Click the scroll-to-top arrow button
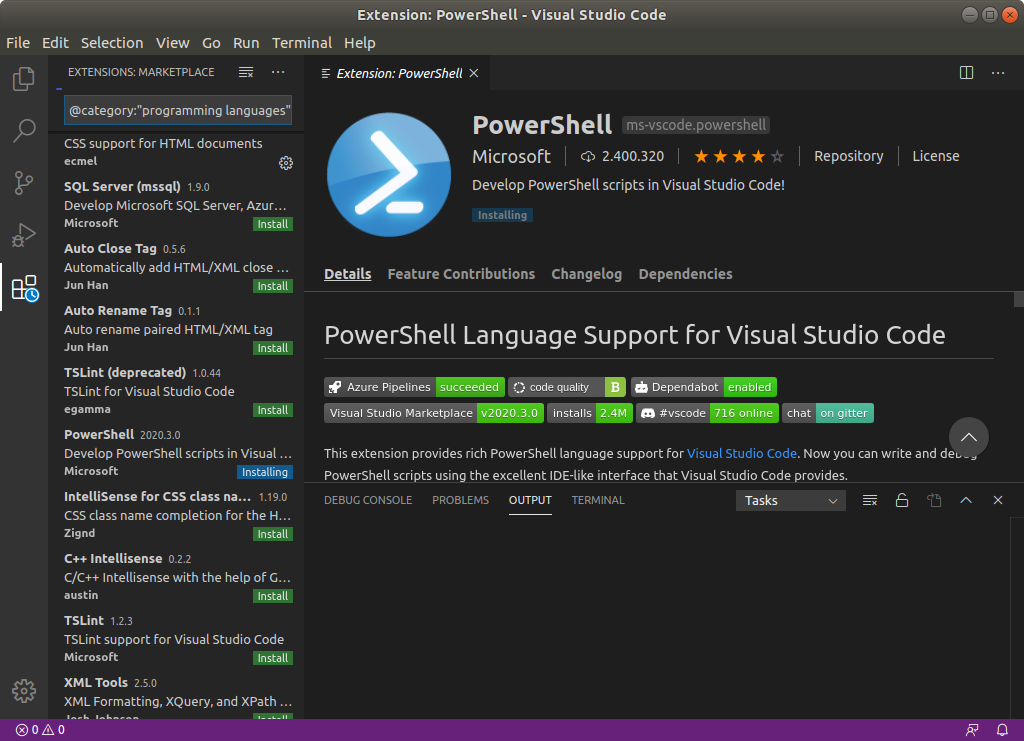Image resolution: width=1024 pixels, height=741 pixels. coord(968,437)
